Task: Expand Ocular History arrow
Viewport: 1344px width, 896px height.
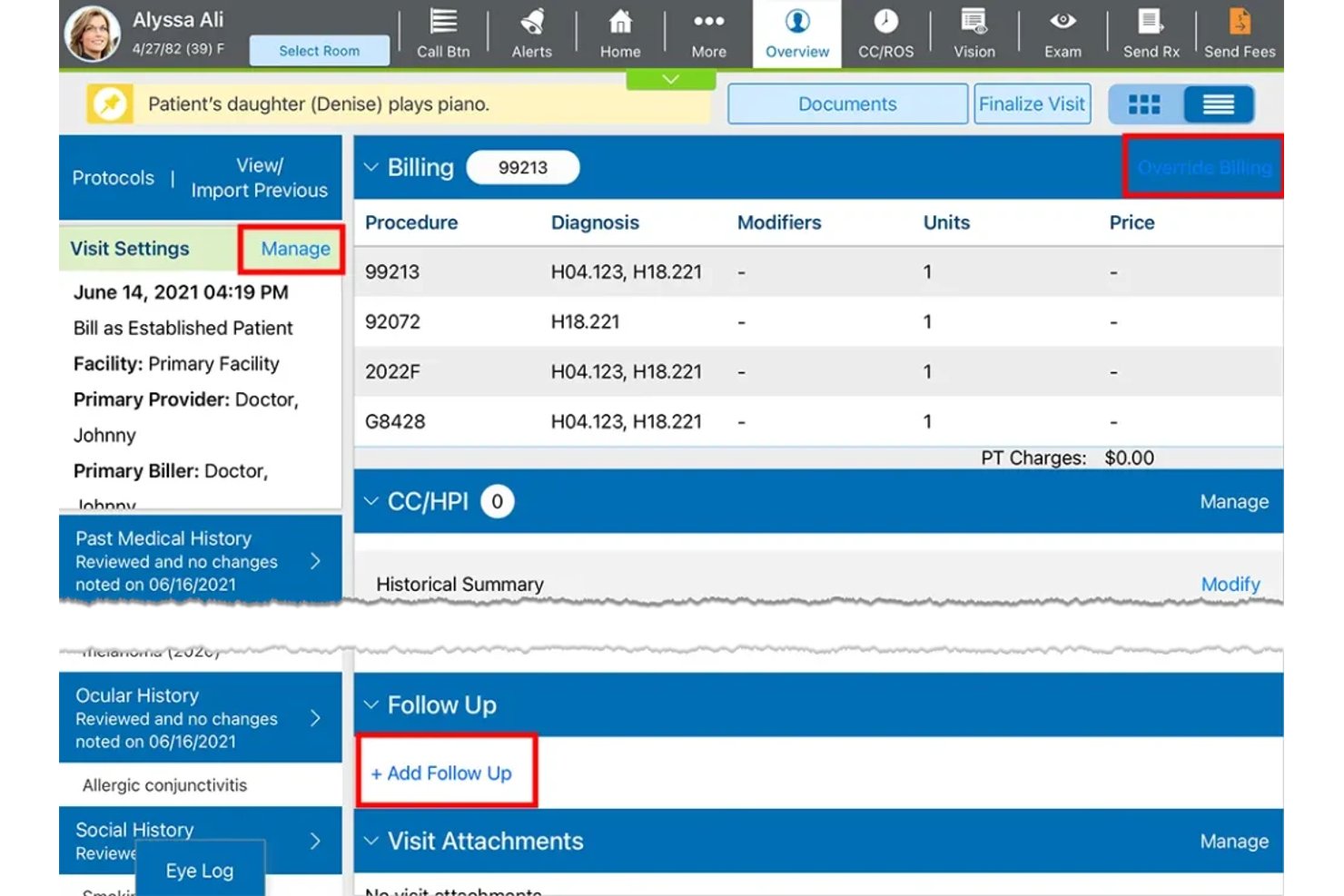Action: (x=315, y=718)
